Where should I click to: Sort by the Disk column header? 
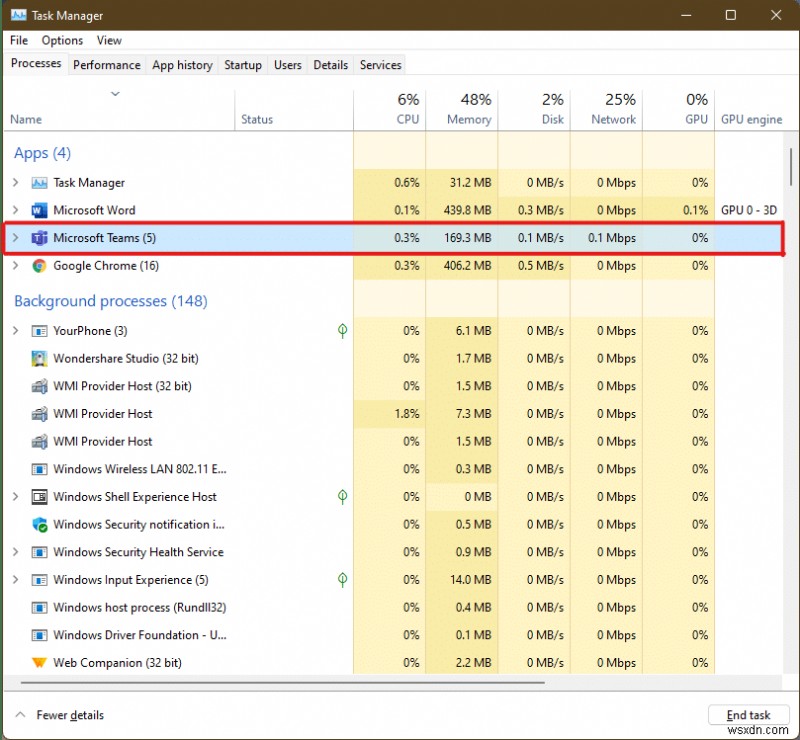coord(534,110)
